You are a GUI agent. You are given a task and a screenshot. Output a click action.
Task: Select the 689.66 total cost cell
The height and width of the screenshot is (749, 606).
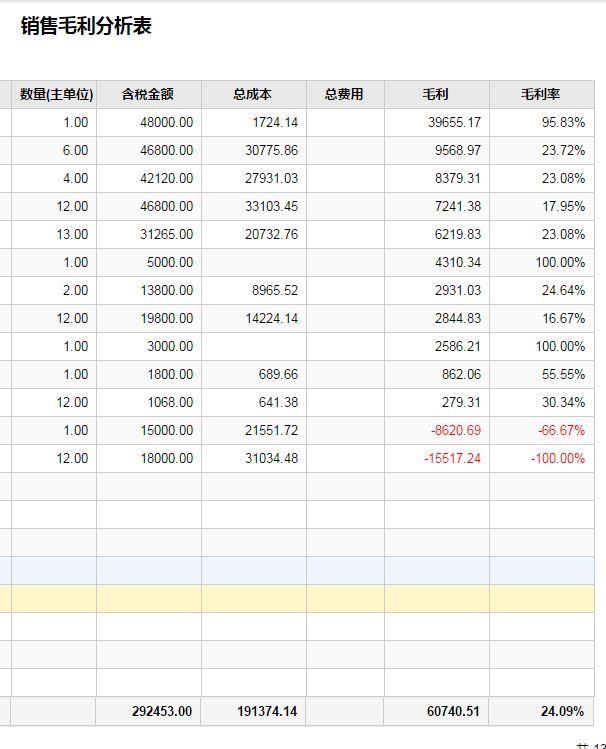point(254,374)
